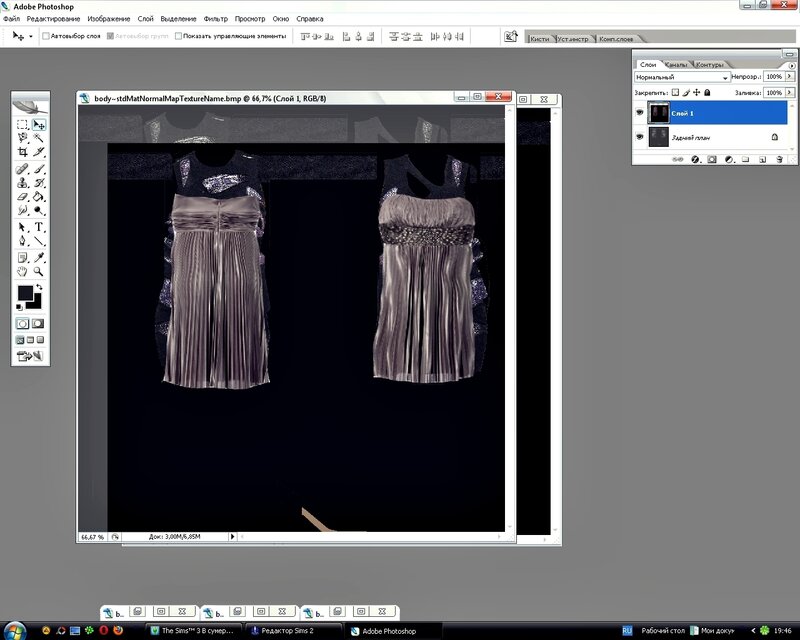Viewport: 800px width, 640px height.
Task: Select the Crop tool
Action: 22,152
